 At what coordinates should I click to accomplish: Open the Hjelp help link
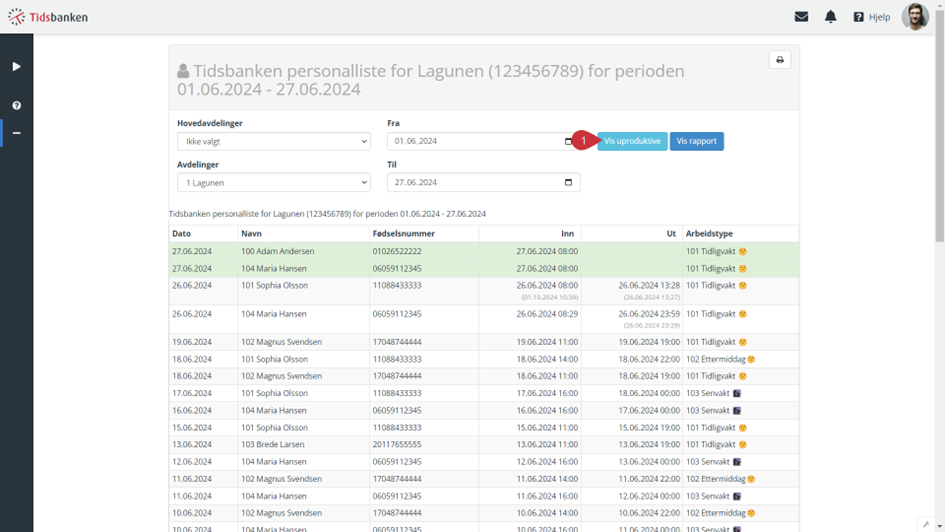872,17
